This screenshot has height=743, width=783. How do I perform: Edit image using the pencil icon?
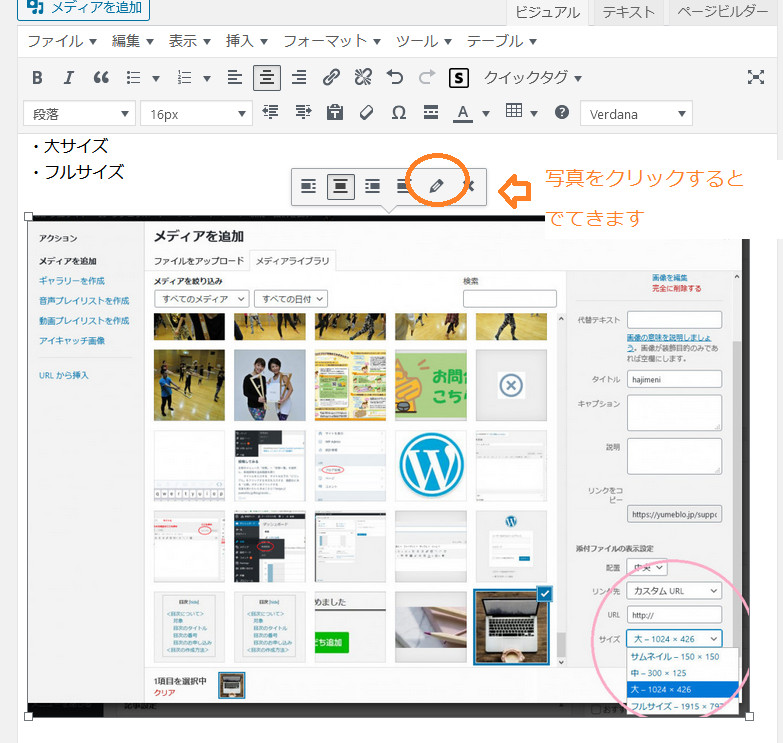pos(436,187)
